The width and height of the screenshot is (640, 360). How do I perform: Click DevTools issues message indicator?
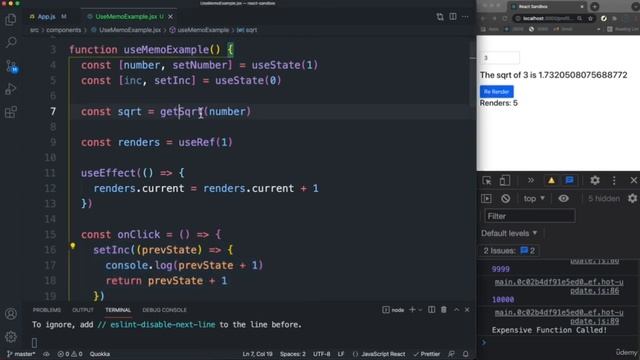(569, 180)
